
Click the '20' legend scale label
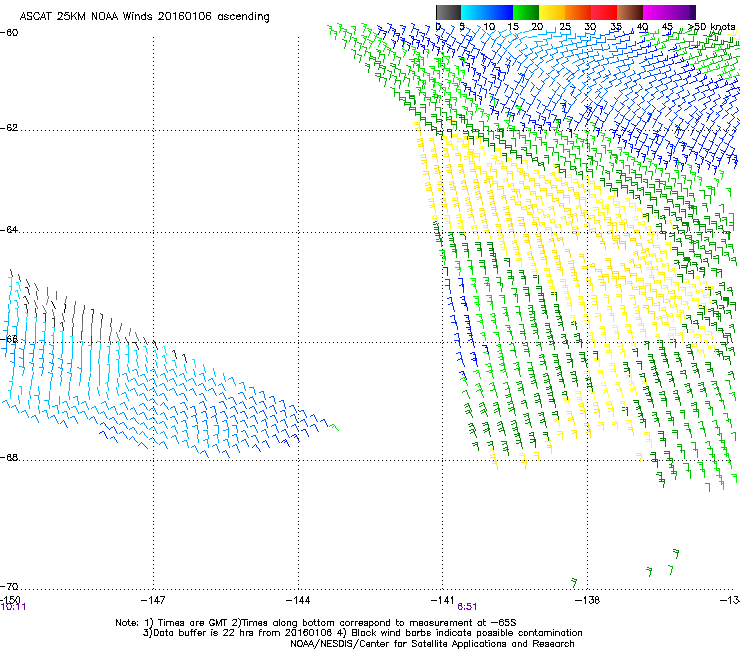pyautogui.click(x=537, y=27)
